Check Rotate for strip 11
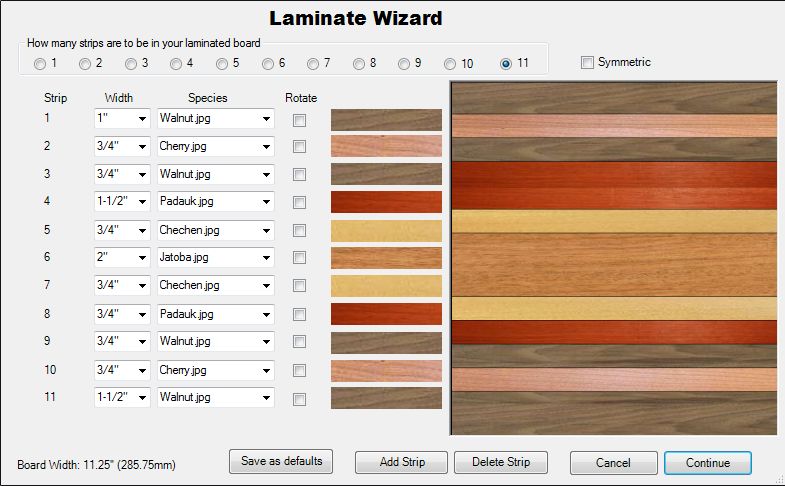This screenshot has width=785, height=486. pyautogui.click(x=300, y=399)
